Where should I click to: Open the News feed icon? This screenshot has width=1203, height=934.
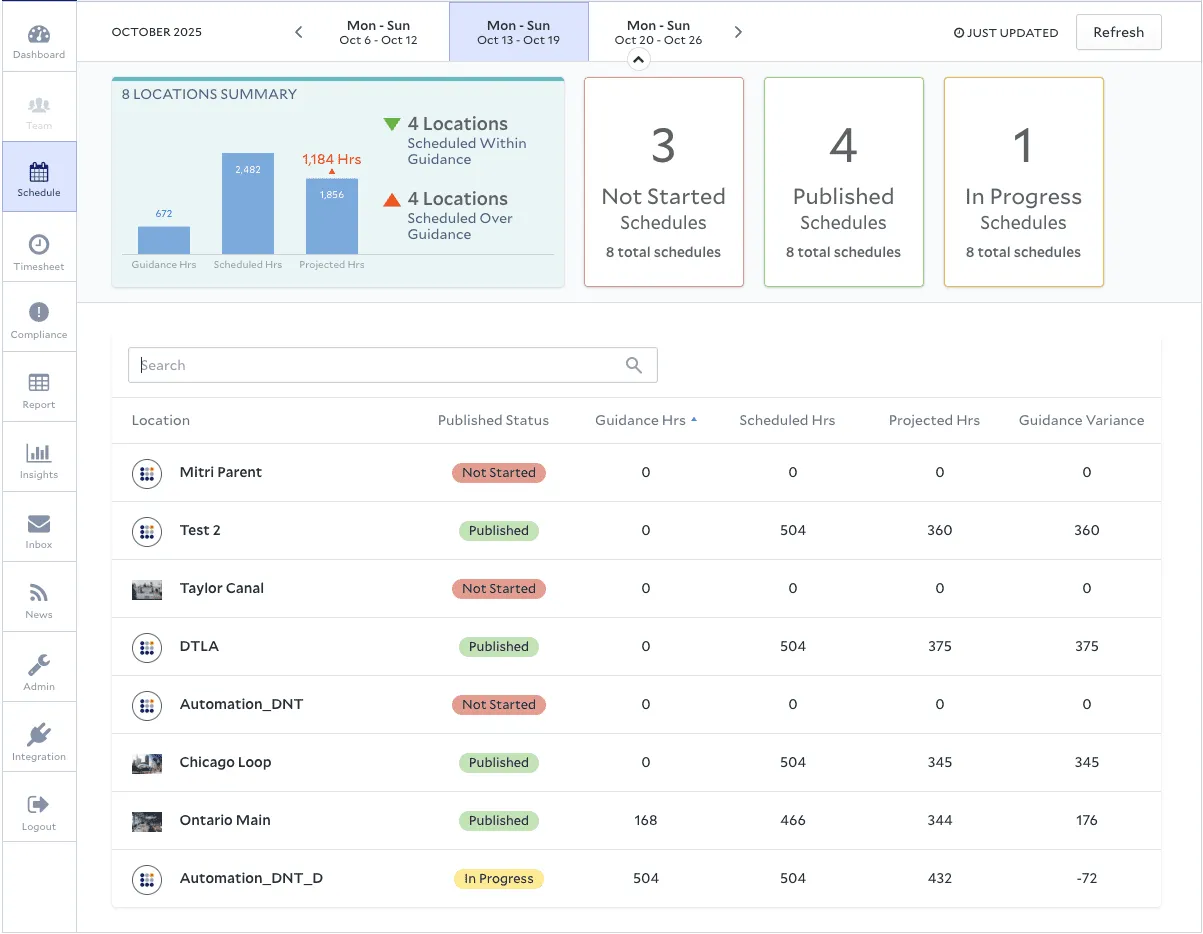coord(39,594)
